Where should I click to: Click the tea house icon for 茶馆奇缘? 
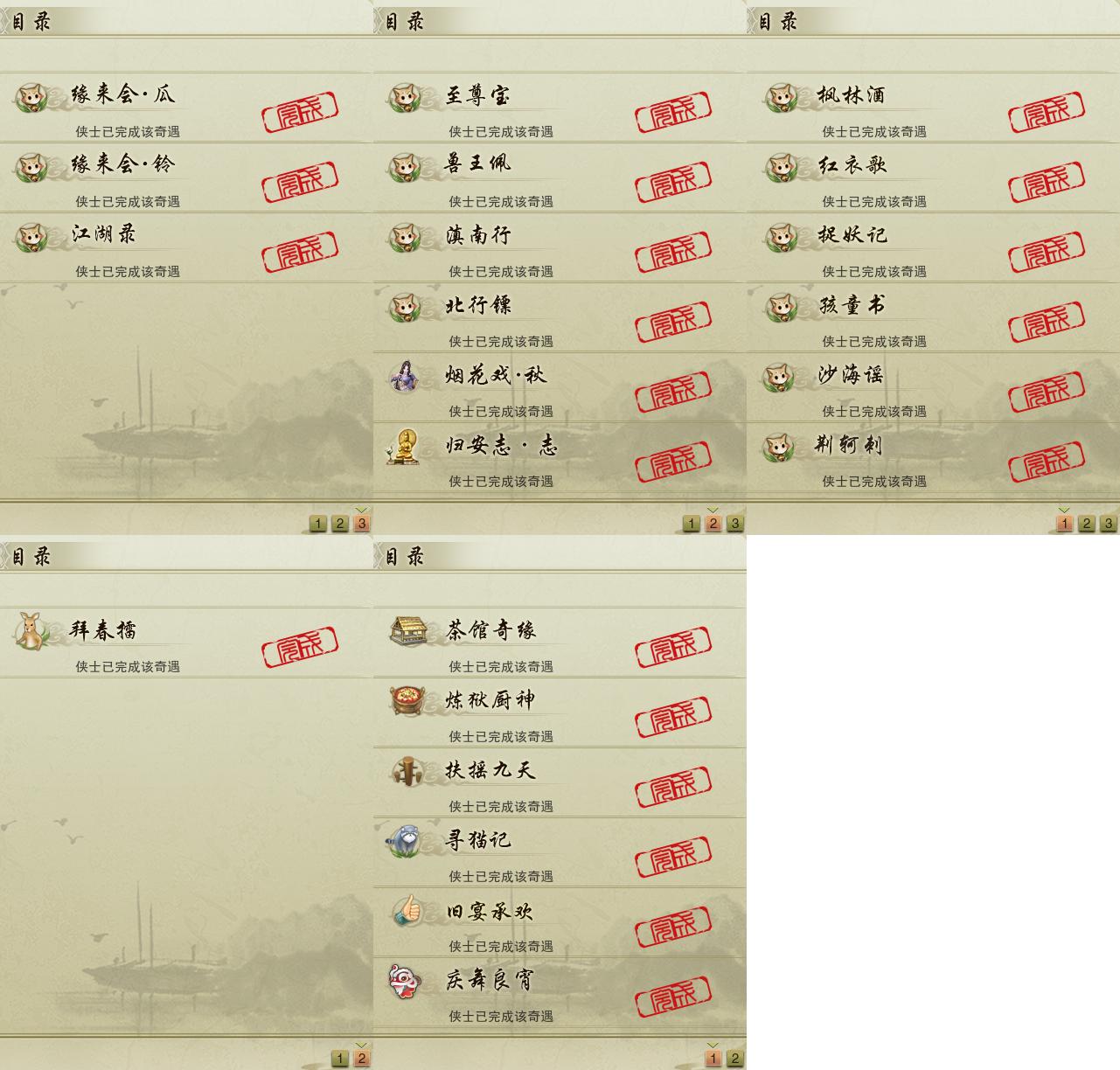point(407,630)
